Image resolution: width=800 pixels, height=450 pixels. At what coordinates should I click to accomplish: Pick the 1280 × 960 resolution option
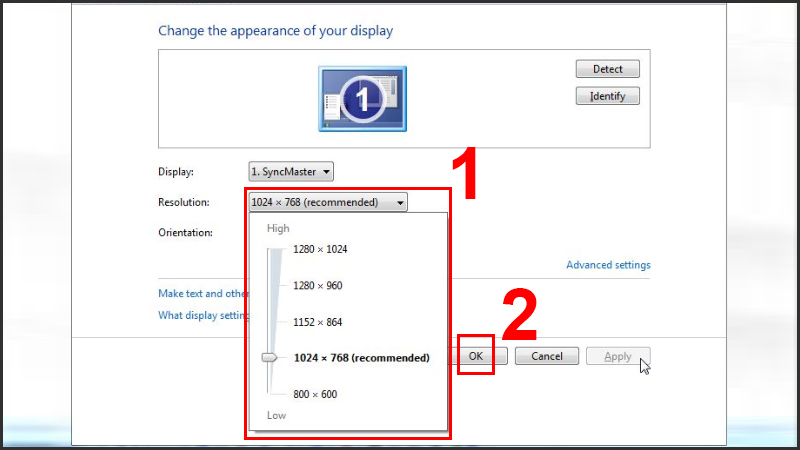tap(317, 286)
